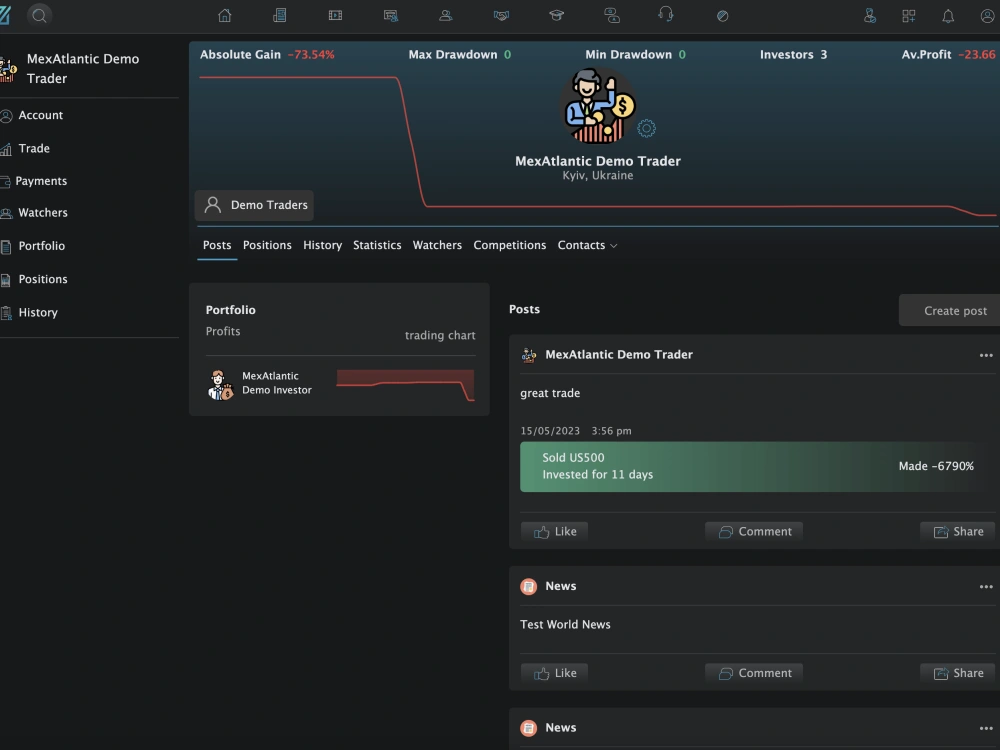
Task: Switch to the Statistics tab
Action: point(377,246)
